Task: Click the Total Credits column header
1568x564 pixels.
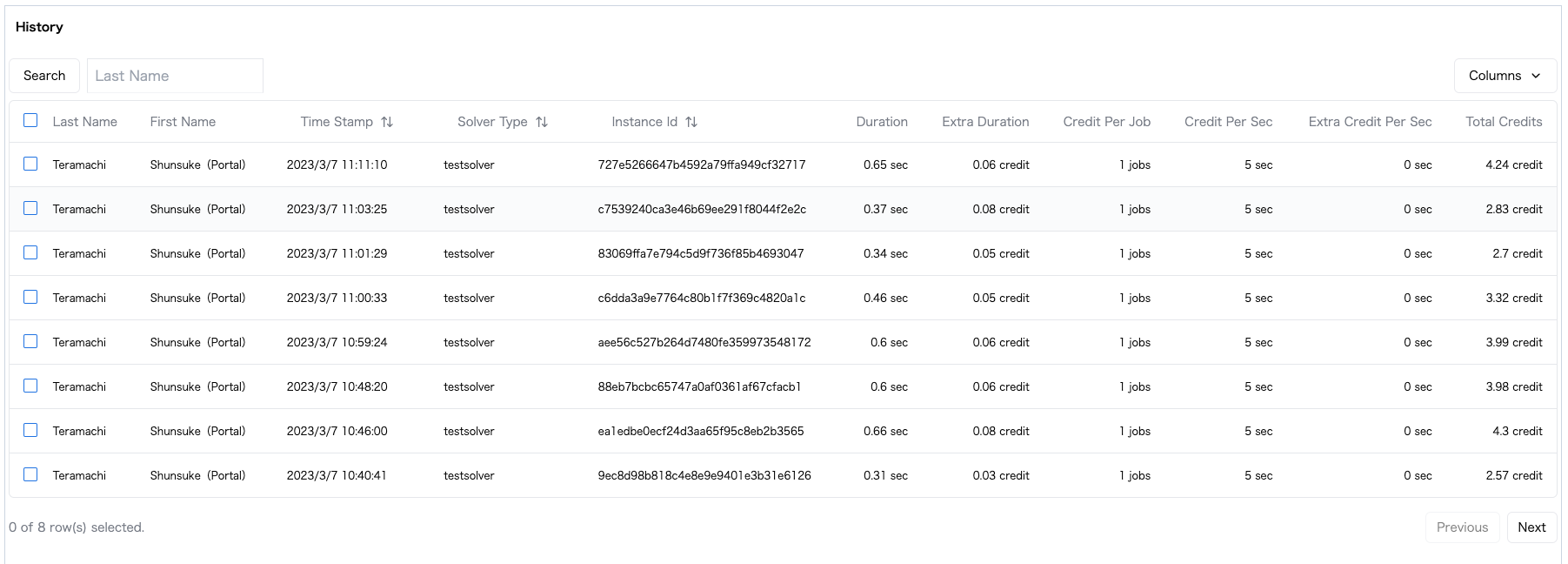Action: tap(1503, 122)
